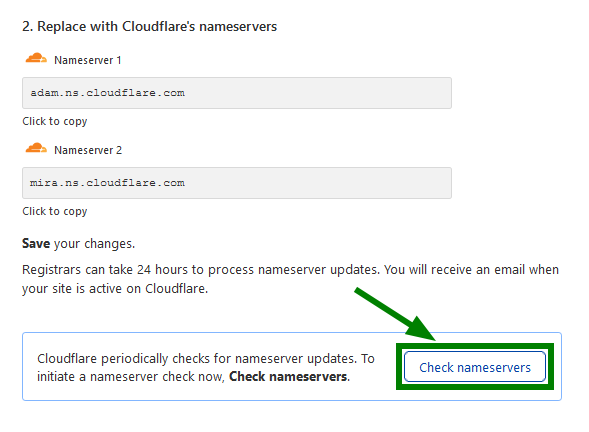Screen dimensions: 589x432
Task: Click 'initiate a nameserver check now' text
Action: tap(131, 376)
